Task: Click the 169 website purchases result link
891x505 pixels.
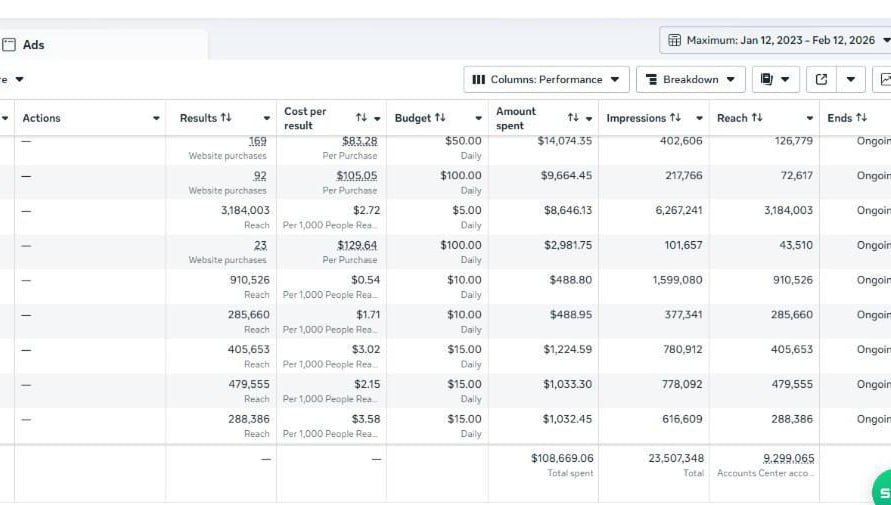Action: (257, 141)
